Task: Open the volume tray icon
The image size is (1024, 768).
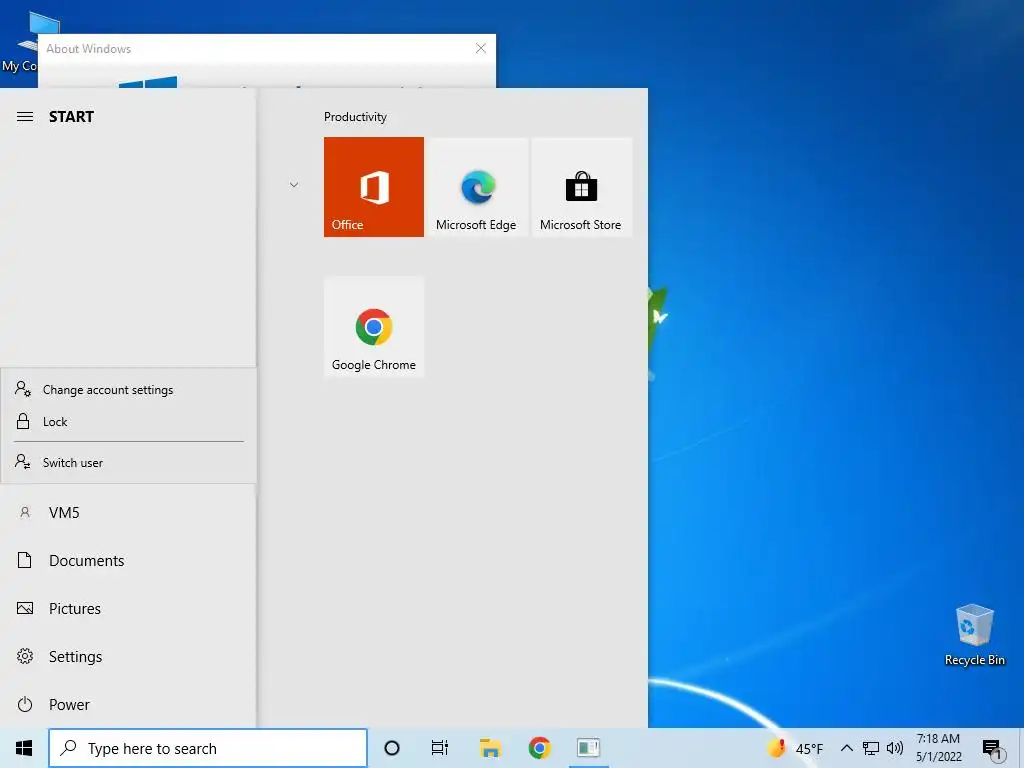Action: [895, 748]
